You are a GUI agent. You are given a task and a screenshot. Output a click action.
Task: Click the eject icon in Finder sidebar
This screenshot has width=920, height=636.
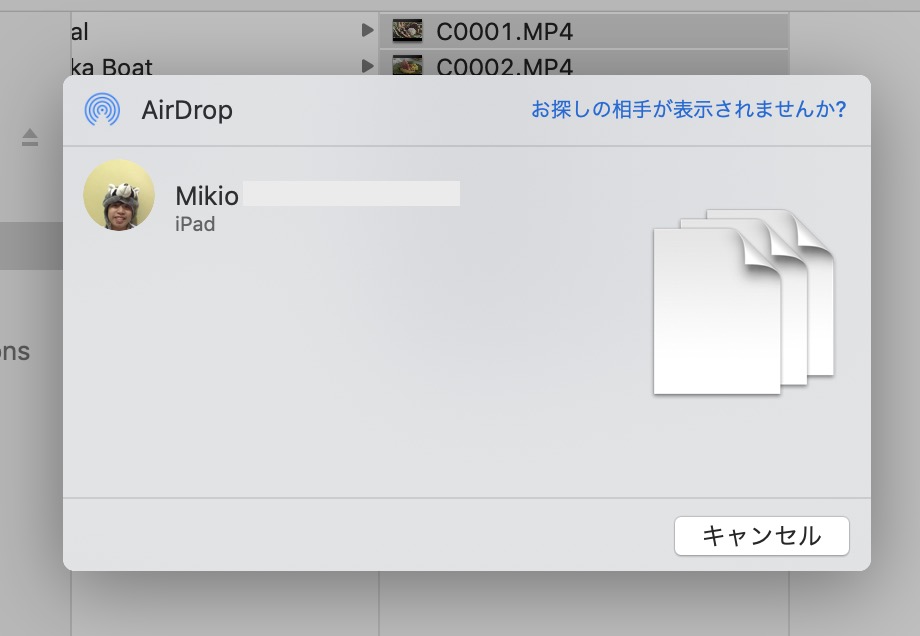[x=30, y=137]
